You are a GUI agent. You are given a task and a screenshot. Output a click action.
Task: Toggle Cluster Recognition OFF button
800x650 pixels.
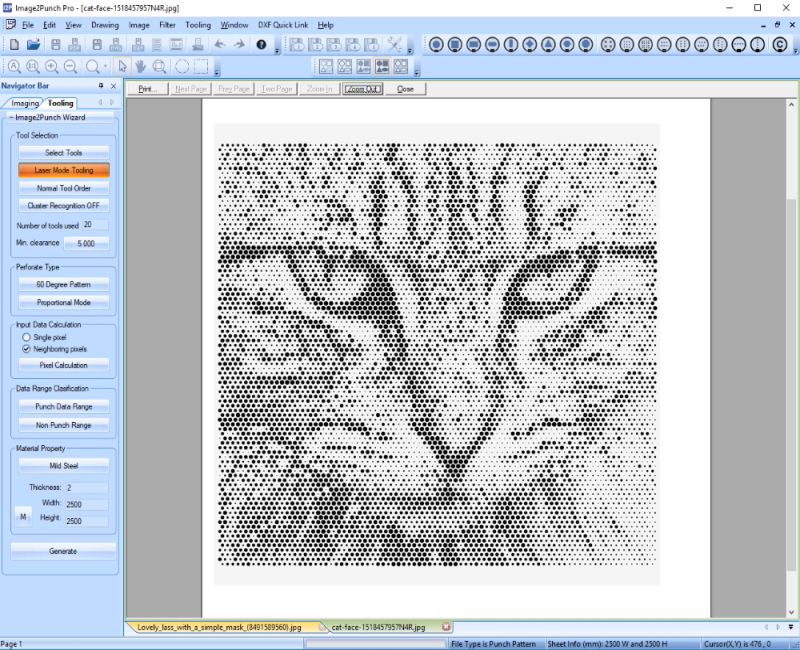pos(64,206)
